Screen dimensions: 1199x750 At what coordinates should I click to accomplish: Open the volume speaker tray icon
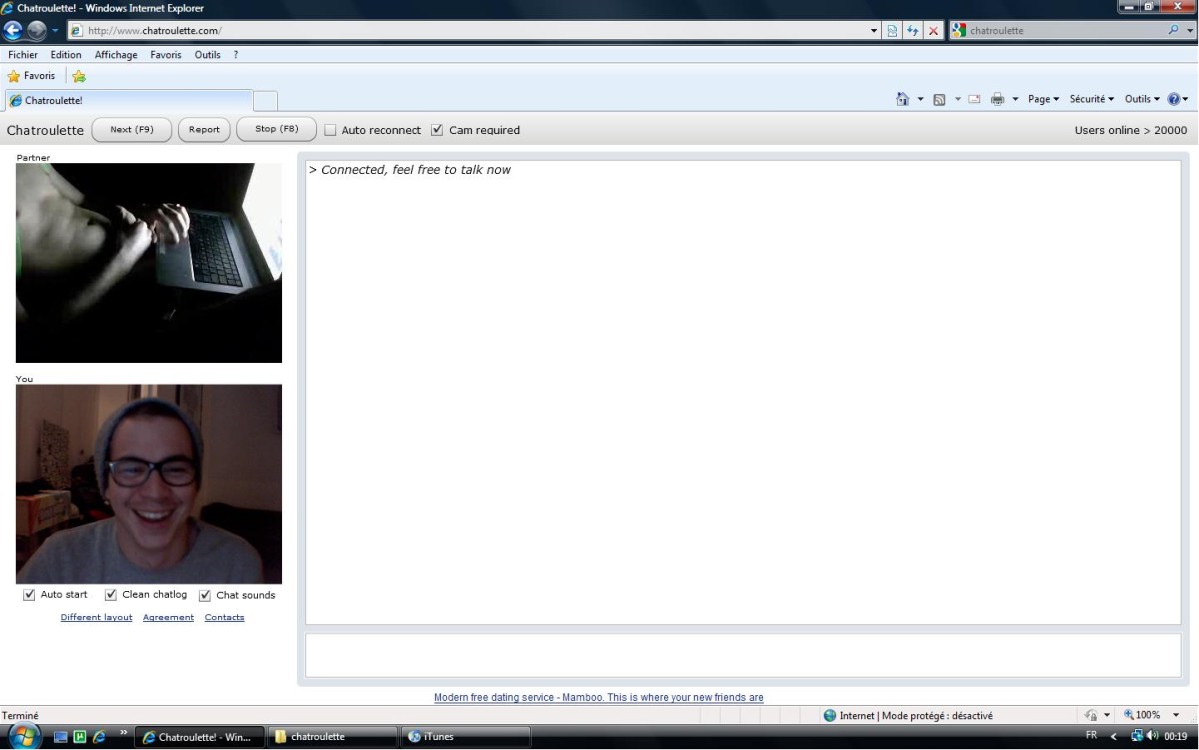pyautogui.click(x=1152, y=735)
